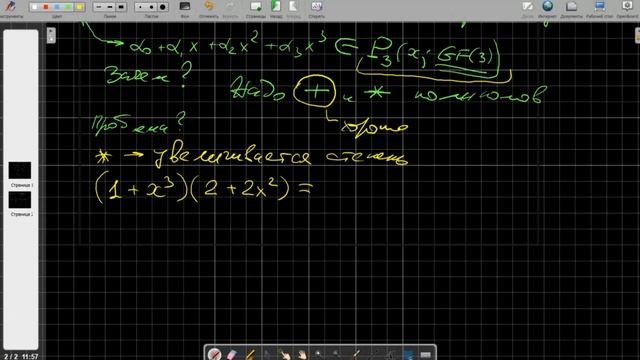
Task: Select the blue pen color
Action: [57, 7]
